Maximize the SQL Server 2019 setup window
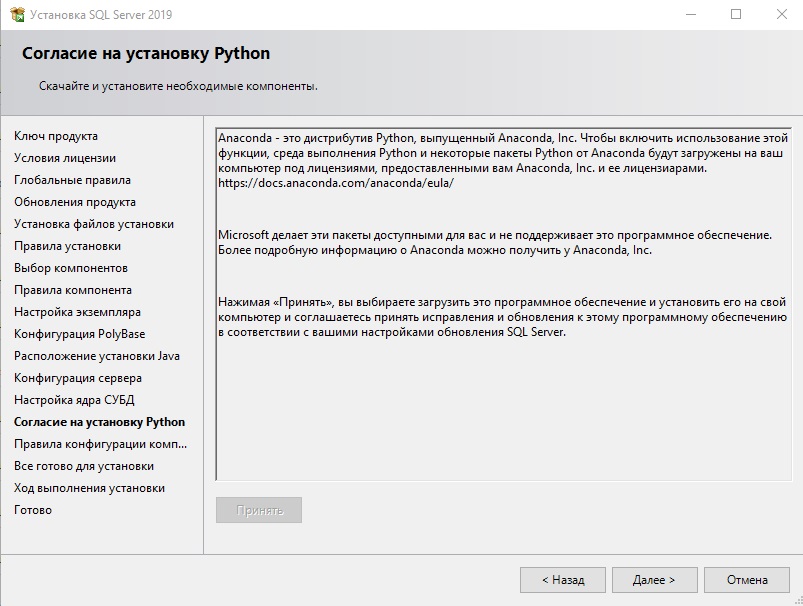 (736, 14)
